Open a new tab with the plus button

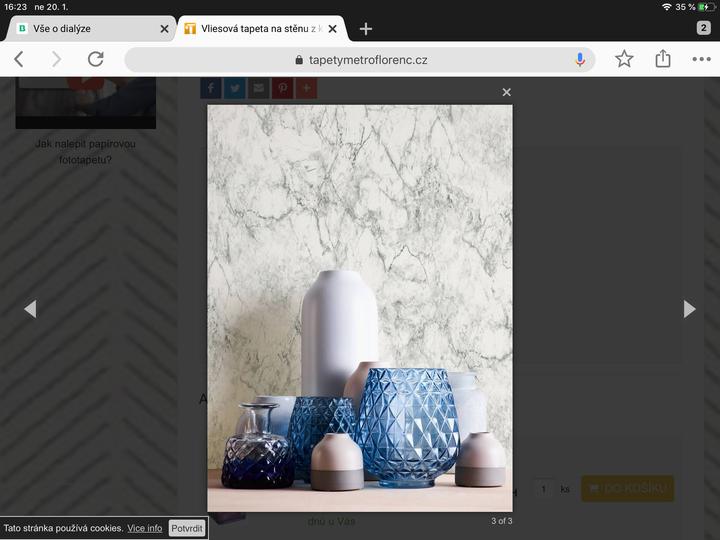366,29
